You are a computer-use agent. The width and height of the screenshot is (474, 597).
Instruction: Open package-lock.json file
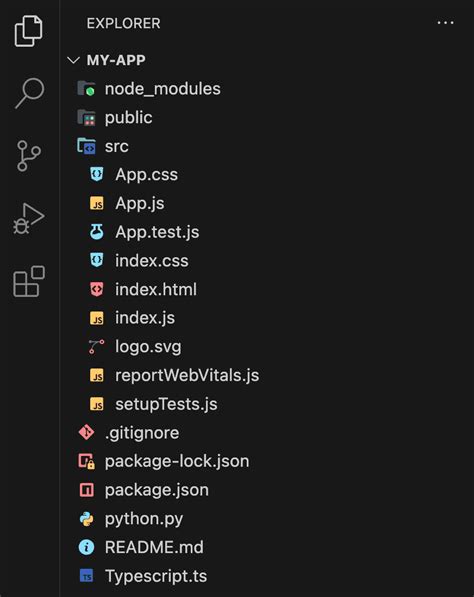pyautogui.click(x=177, y=462)
